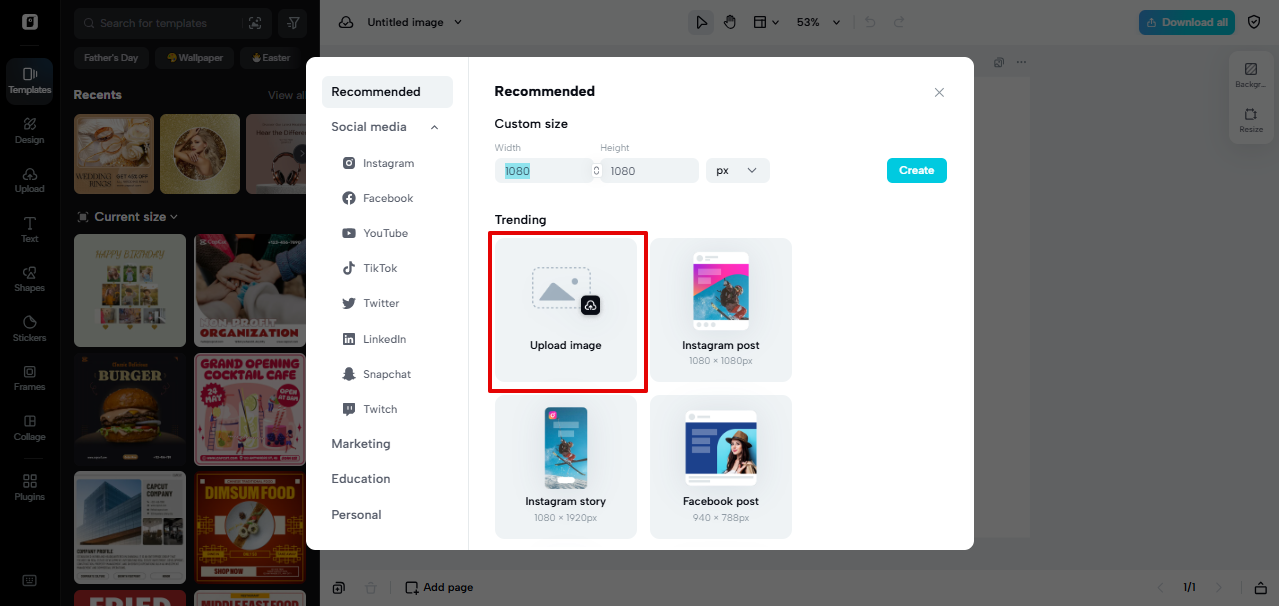Screen dimensions: 1279x606
Task: Open the Frames sidebar panel
Action: 30,377
